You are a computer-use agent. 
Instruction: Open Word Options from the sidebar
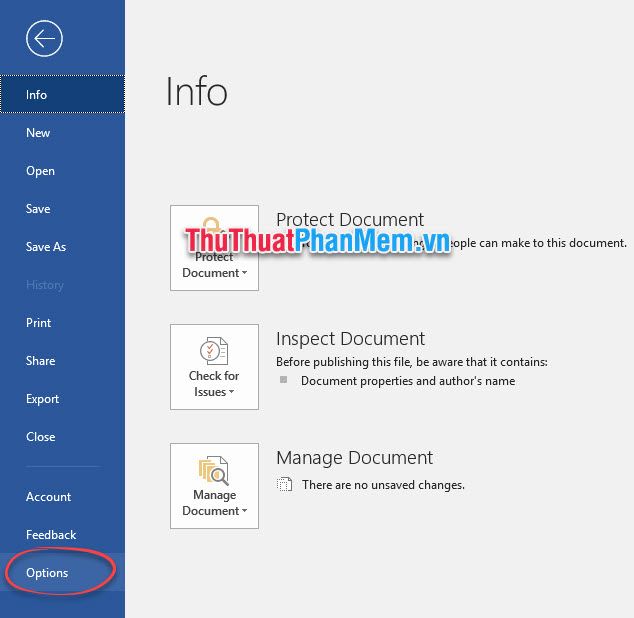(x=47, y=573)
